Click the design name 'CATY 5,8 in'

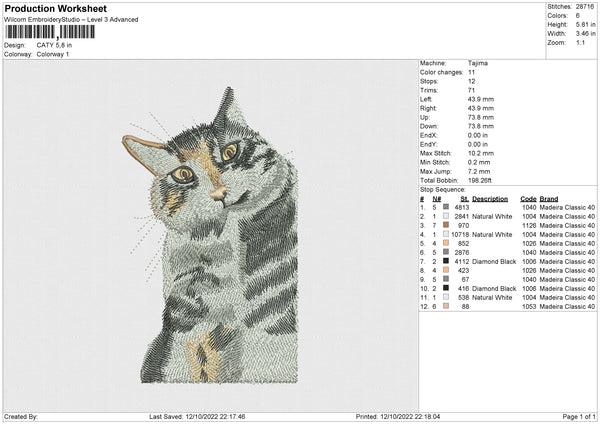[x=54, y=45]
